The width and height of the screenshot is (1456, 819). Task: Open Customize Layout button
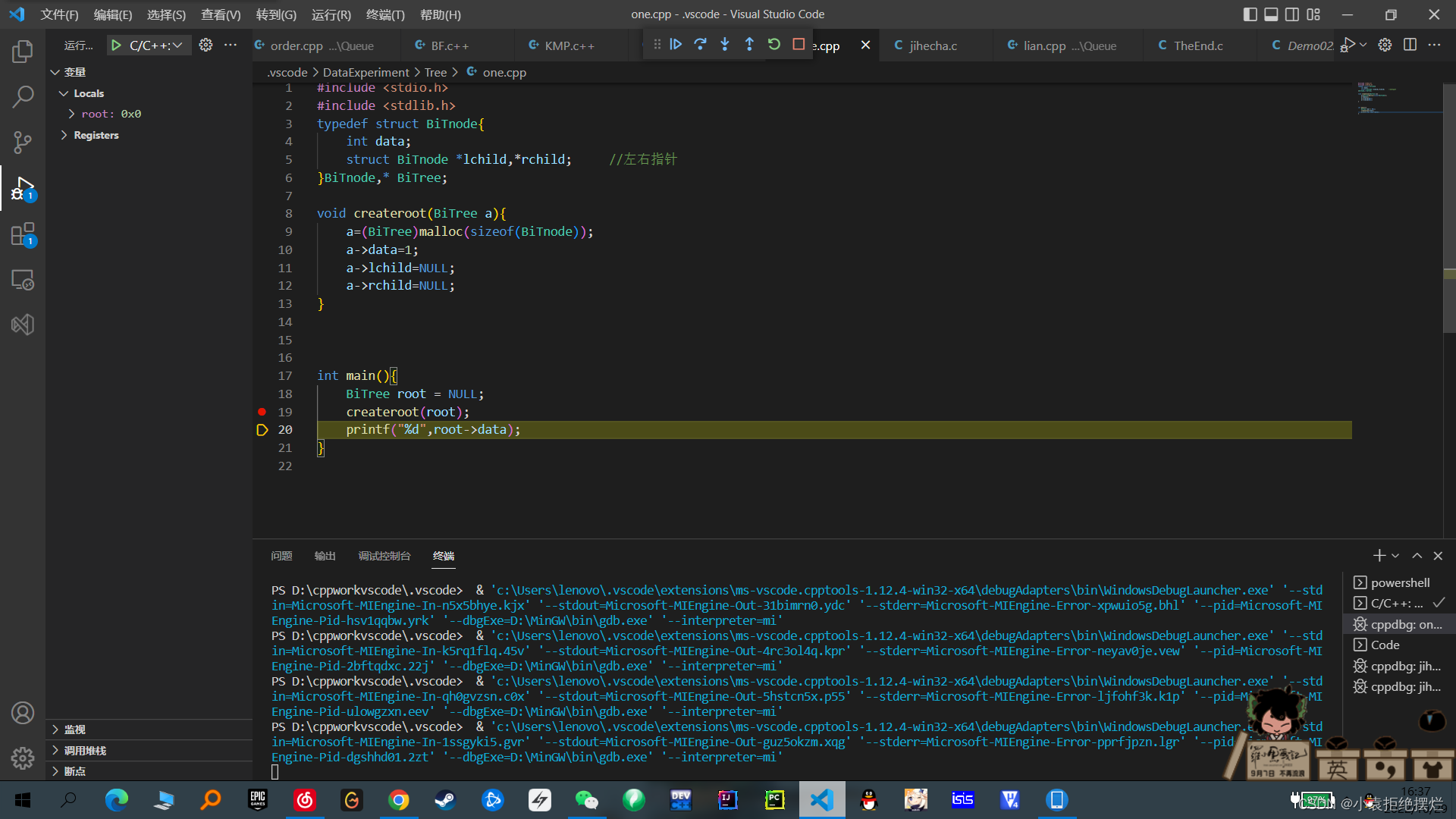point(1313,14)
